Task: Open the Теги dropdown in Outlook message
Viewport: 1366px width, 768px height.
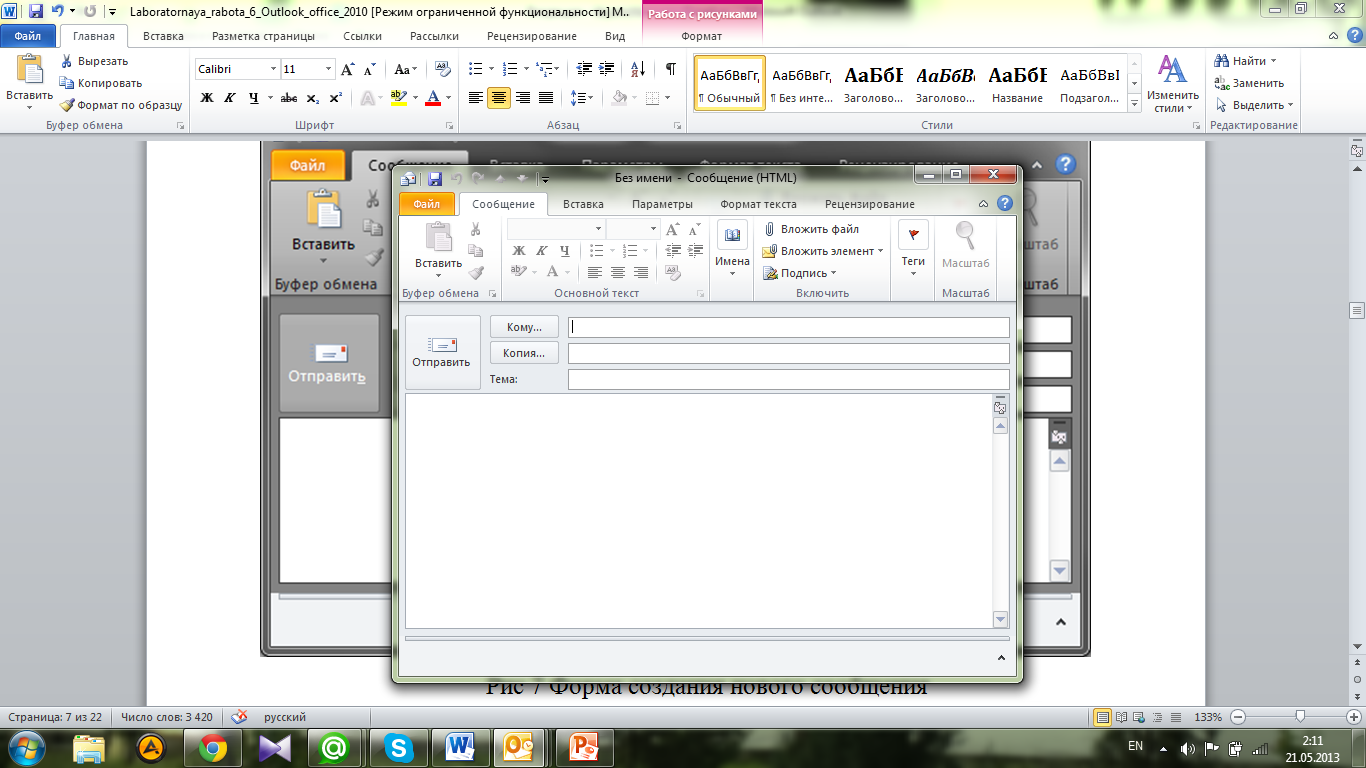Action: click(913, 250)
